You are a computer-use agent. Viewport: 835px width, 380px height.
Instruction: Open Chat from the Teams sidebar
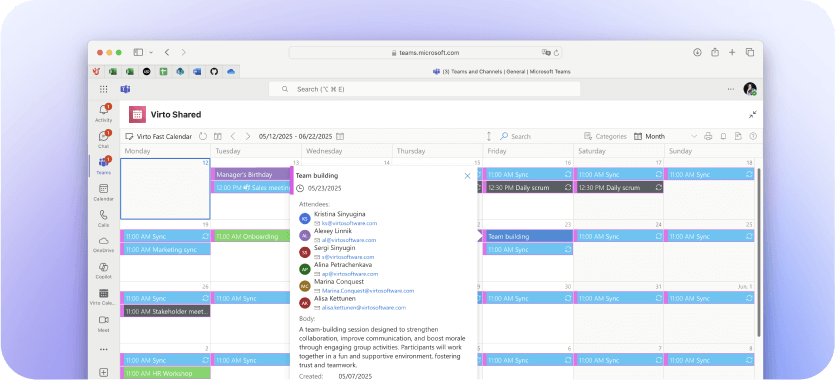[104, 138]
